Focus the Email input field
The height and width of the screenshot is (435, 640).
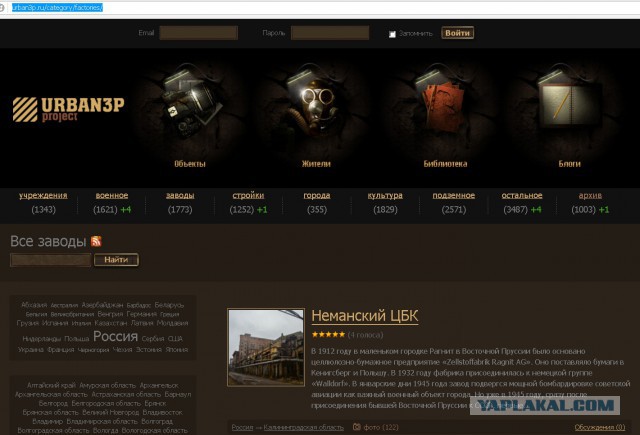[x=198, y=33]
